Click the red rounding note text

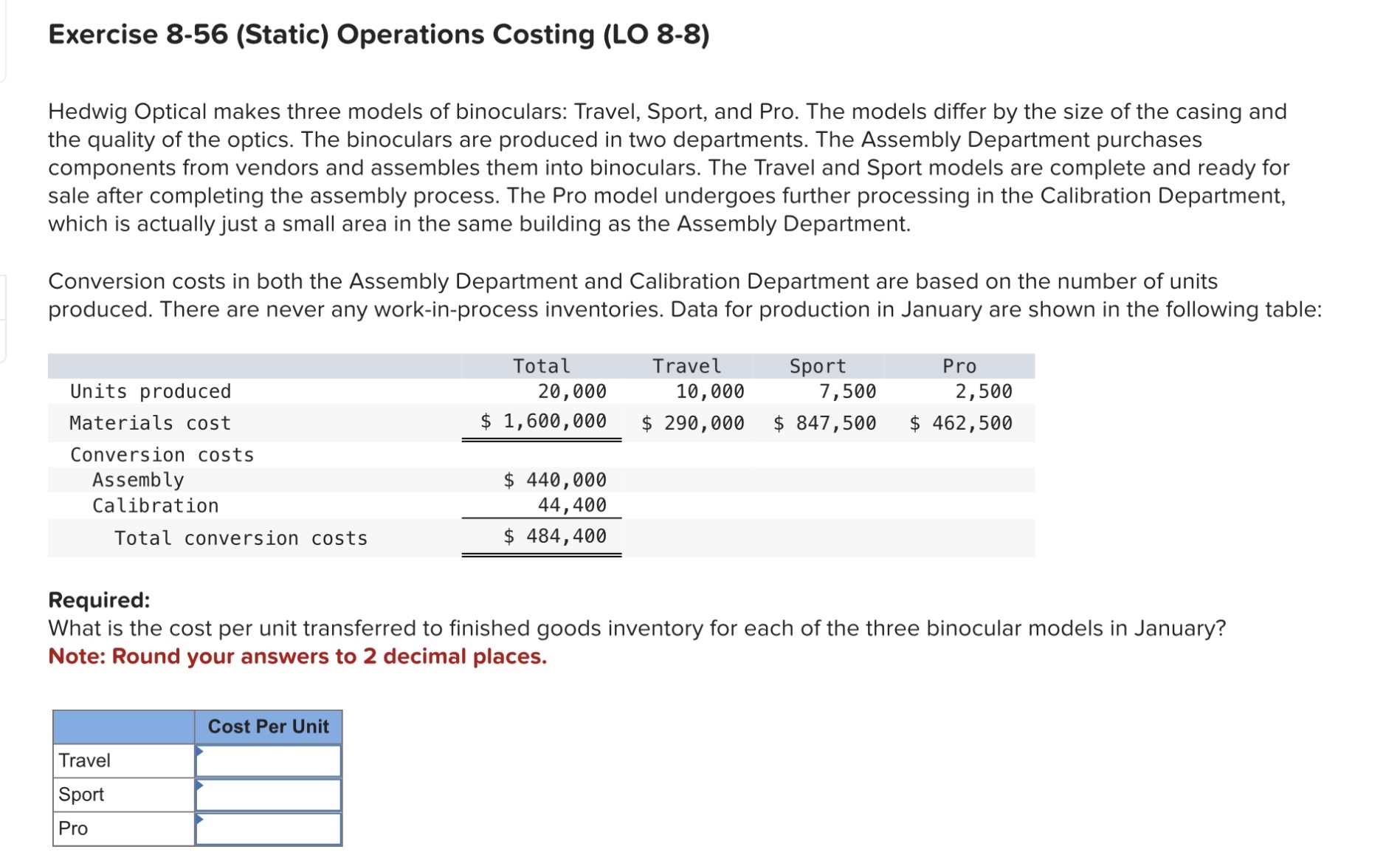[x=297, y=656]
